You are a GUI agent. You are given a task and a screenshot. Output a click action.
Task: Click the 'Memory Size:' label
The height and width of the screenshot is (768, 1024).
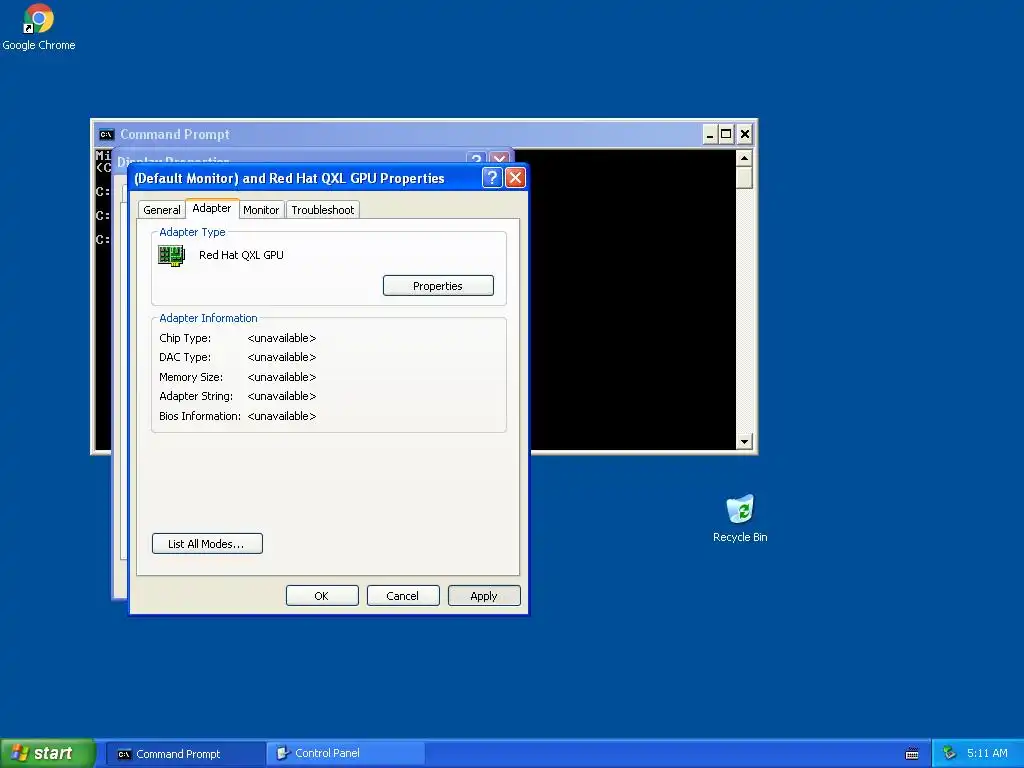coord(191,377)
